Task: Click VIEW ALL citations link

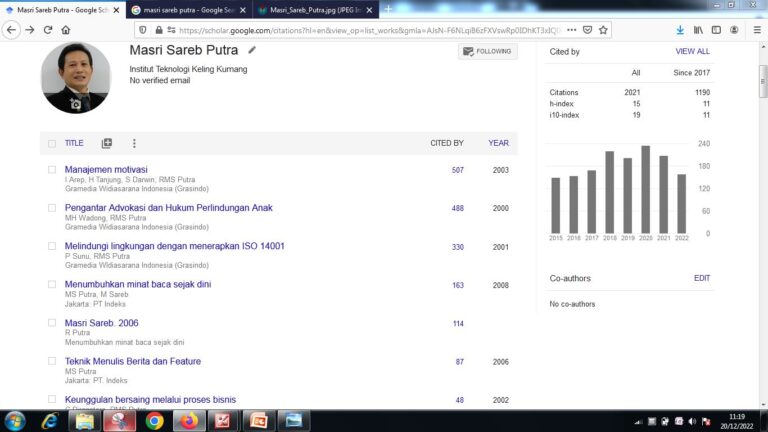Action: 692,51
